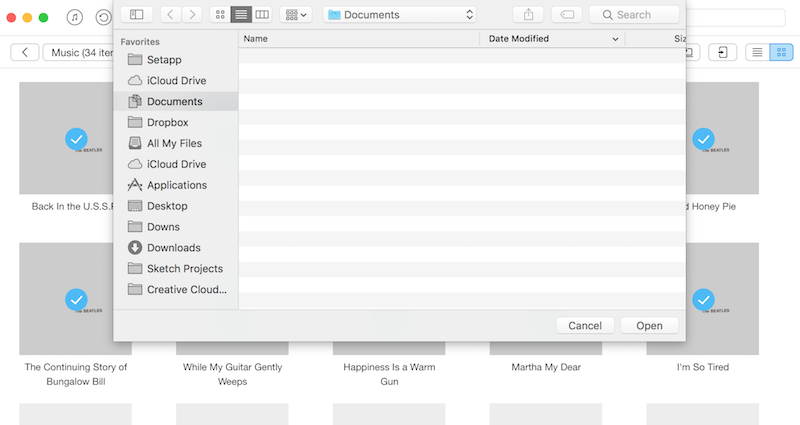Deselect Back In the U.S.S.R. checkmark

77,139
